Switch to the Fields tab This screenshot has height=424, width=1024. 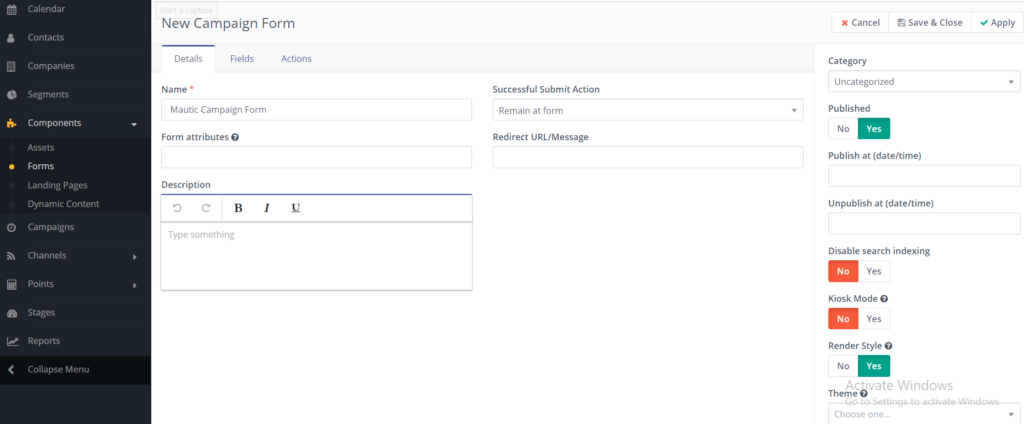(242, 59)
